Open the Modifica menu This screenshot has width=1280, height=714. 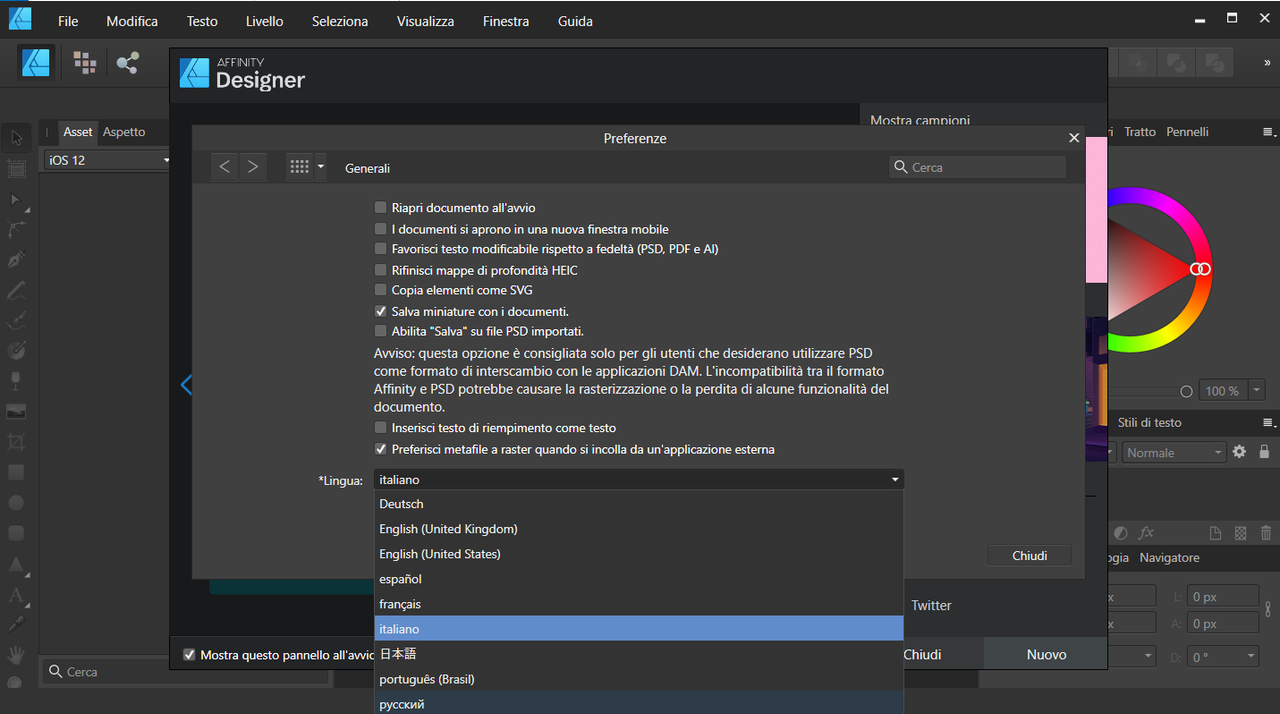pyautogui.click(x=132, y=21)
